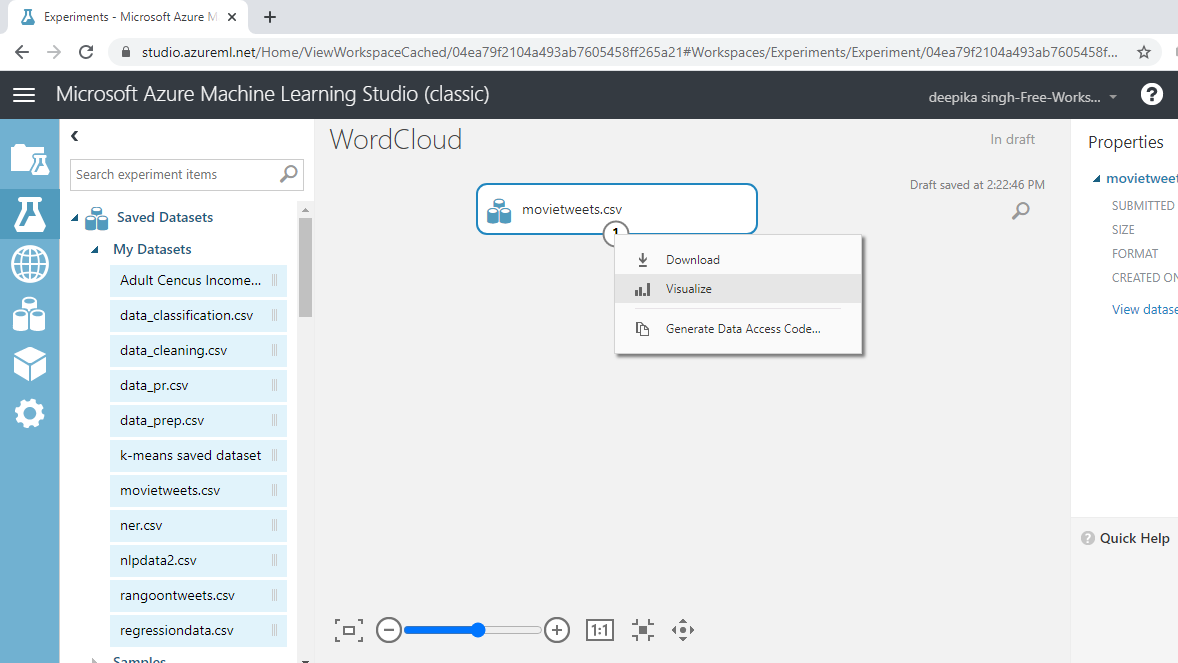Click the View dataset link
The image size is (1178, 663).
point(1144,310)
